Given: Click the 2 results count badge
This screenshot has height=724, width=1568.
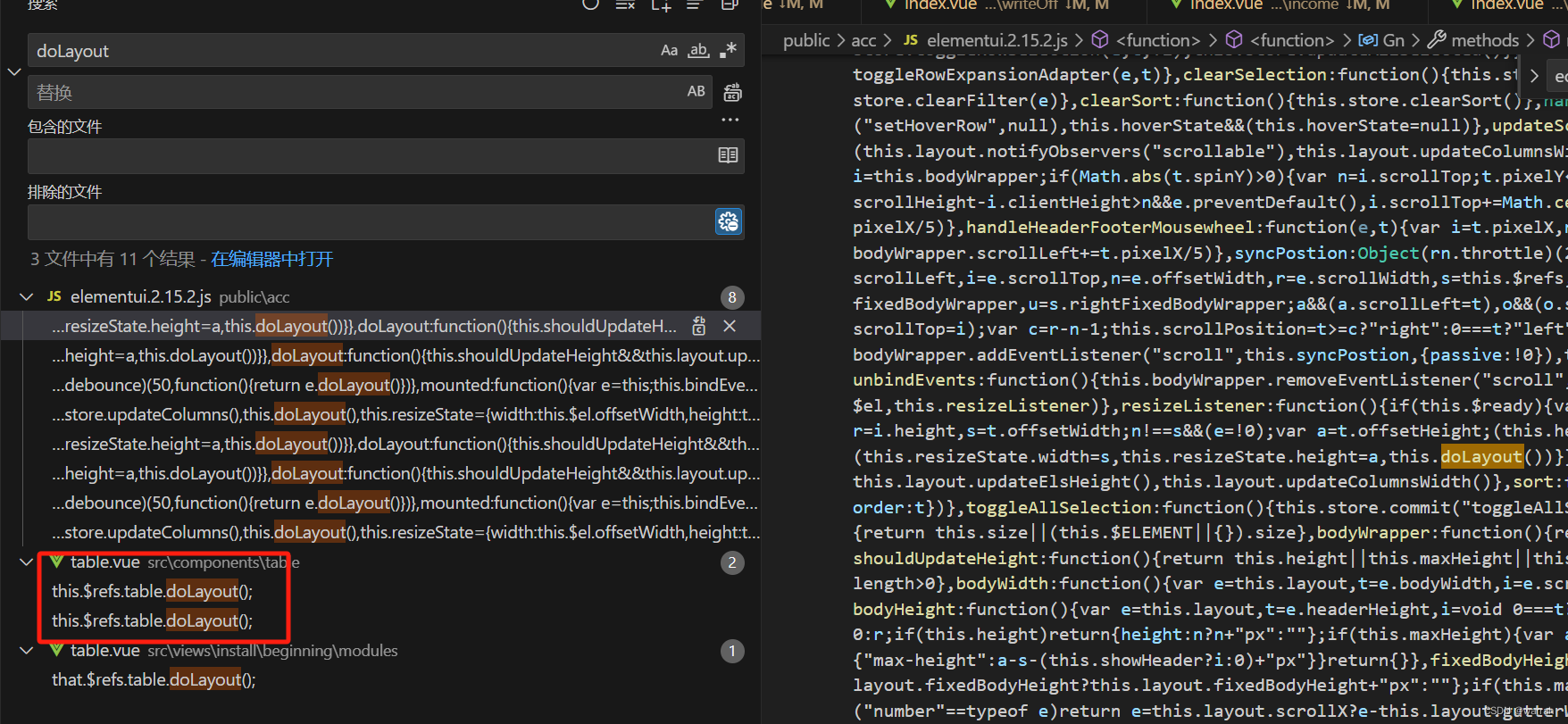Looking at the screenshot, I should pos(732,562).
